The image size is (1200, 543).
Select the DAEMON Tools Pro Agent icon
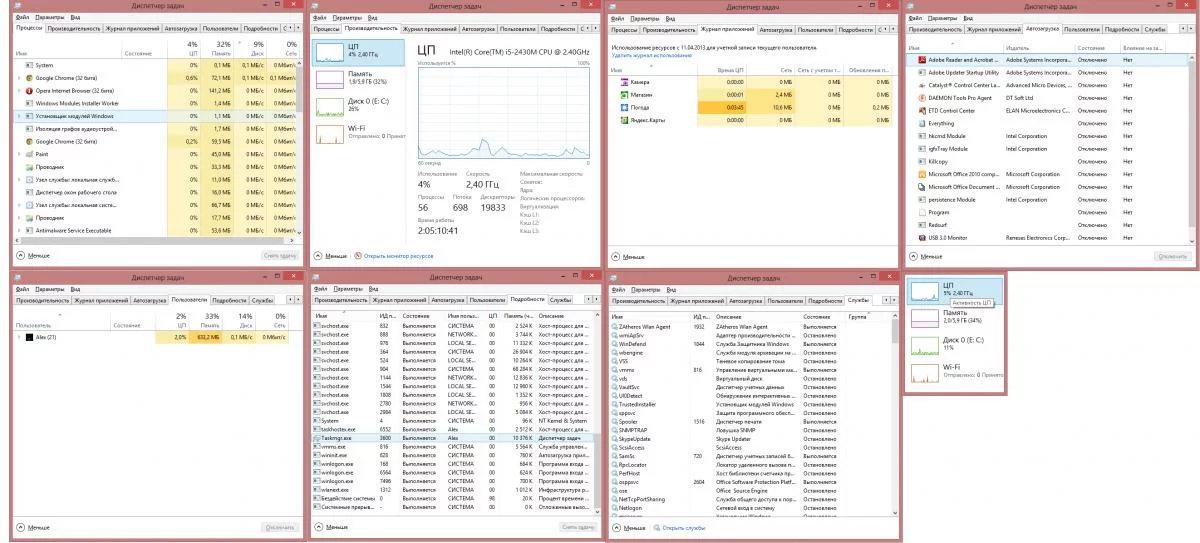(x=920, y=98)
